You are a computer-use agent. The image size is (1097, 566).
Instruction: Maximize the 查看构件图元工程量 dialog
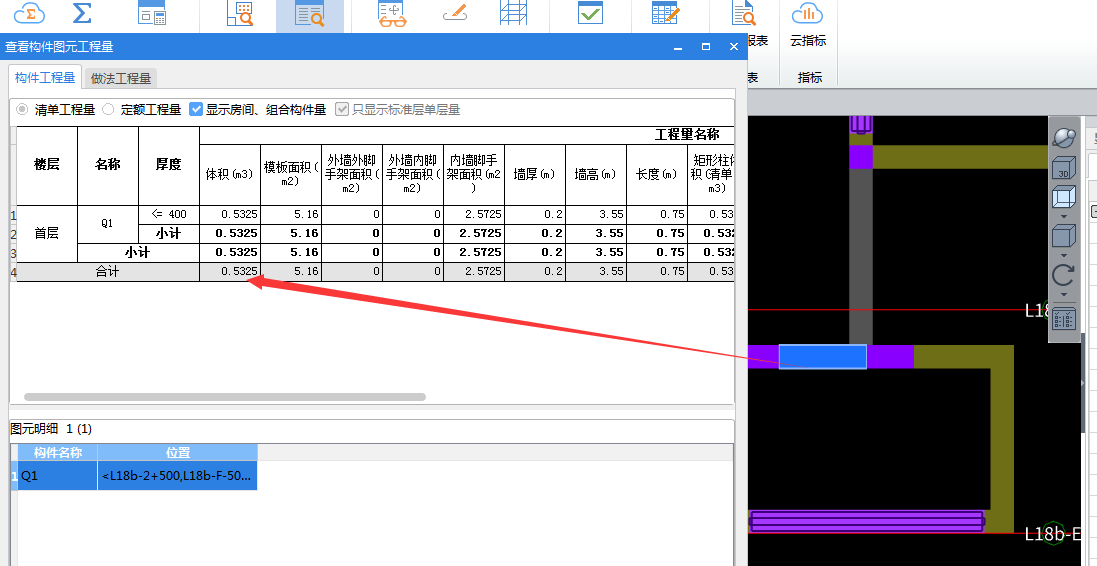(706, 47)
